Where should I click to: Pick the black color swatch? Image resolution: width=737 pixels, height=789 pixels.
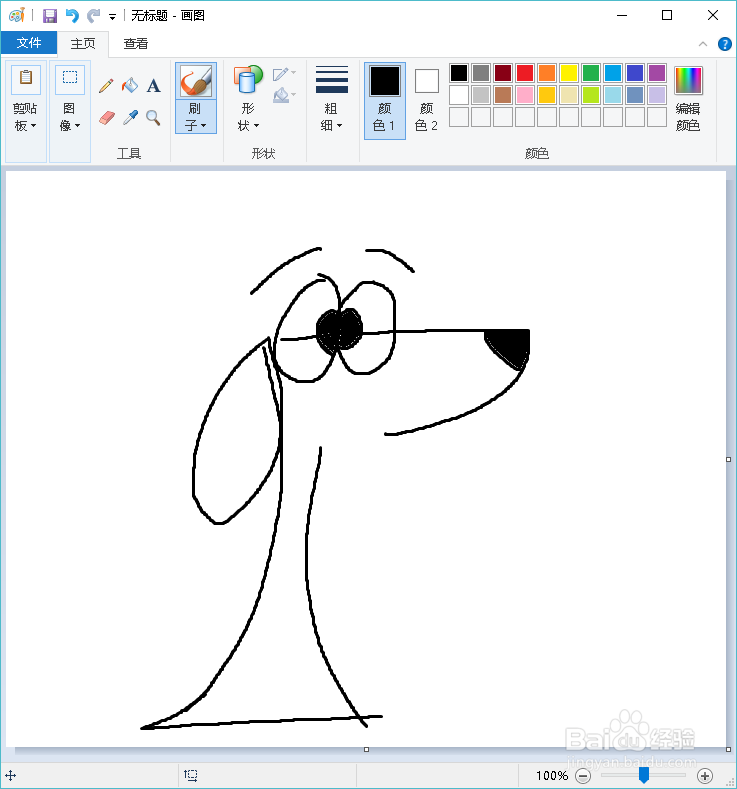pos(459,73)
